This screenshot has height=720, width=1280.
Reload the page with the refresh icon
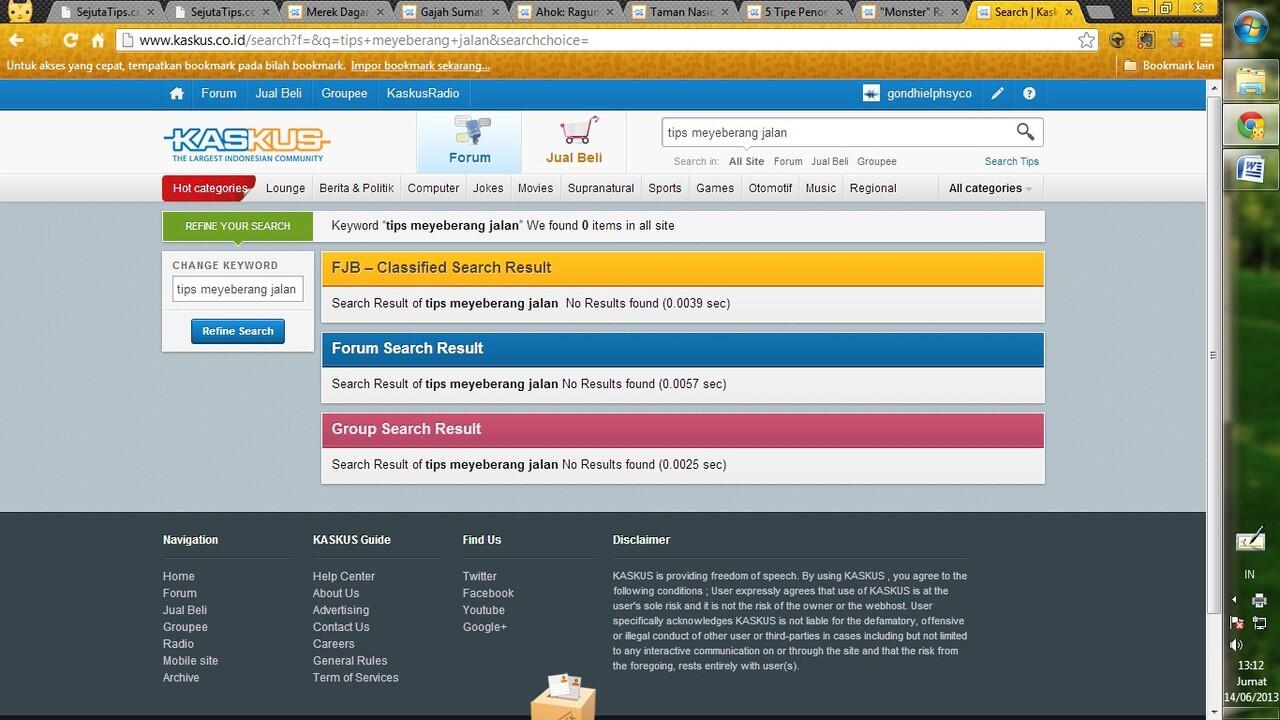pyautogui.click(x=70, y=40)
